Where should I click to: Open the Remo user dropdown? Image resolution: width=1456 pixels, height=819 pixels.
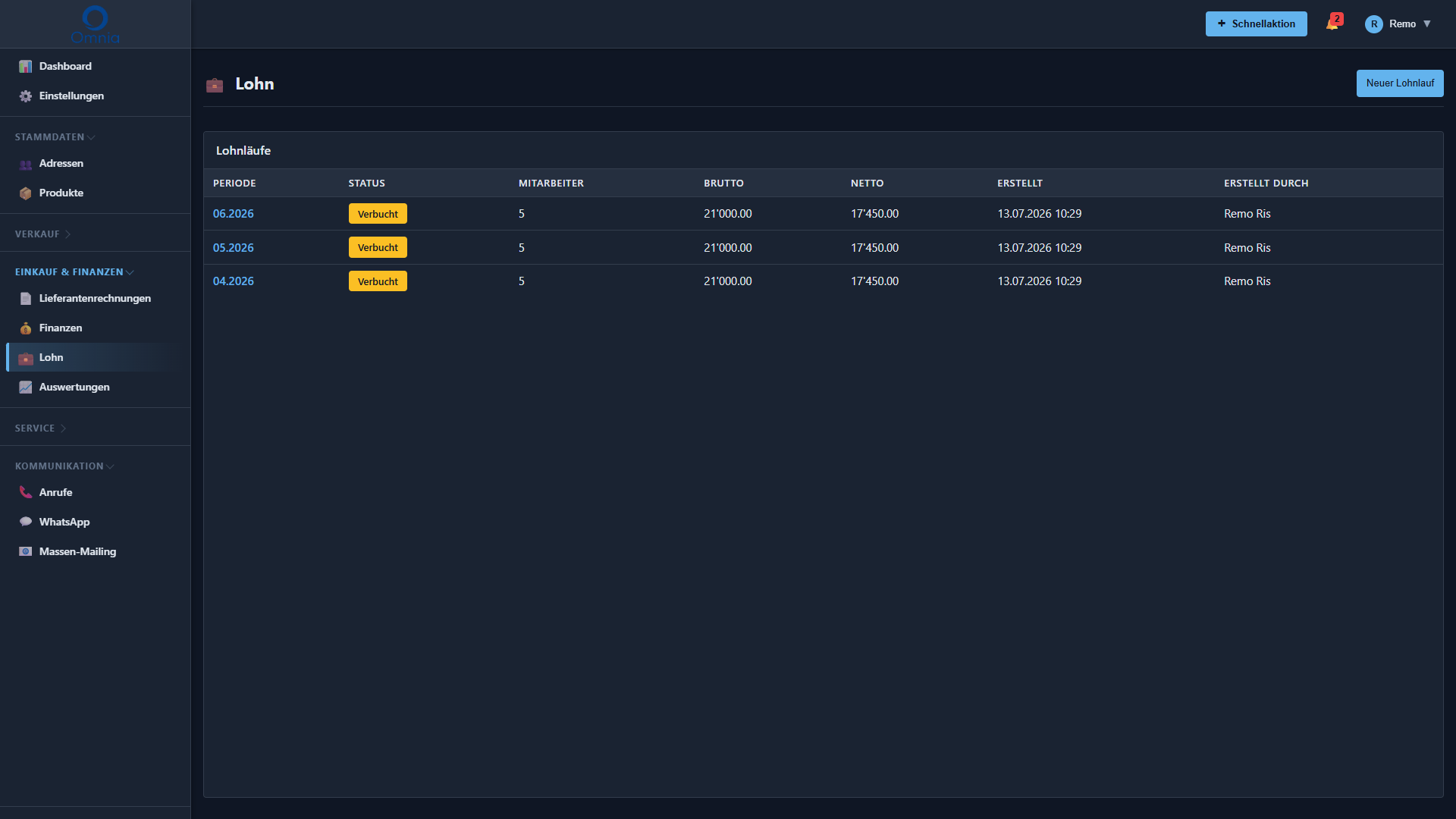pos(1398,24)
